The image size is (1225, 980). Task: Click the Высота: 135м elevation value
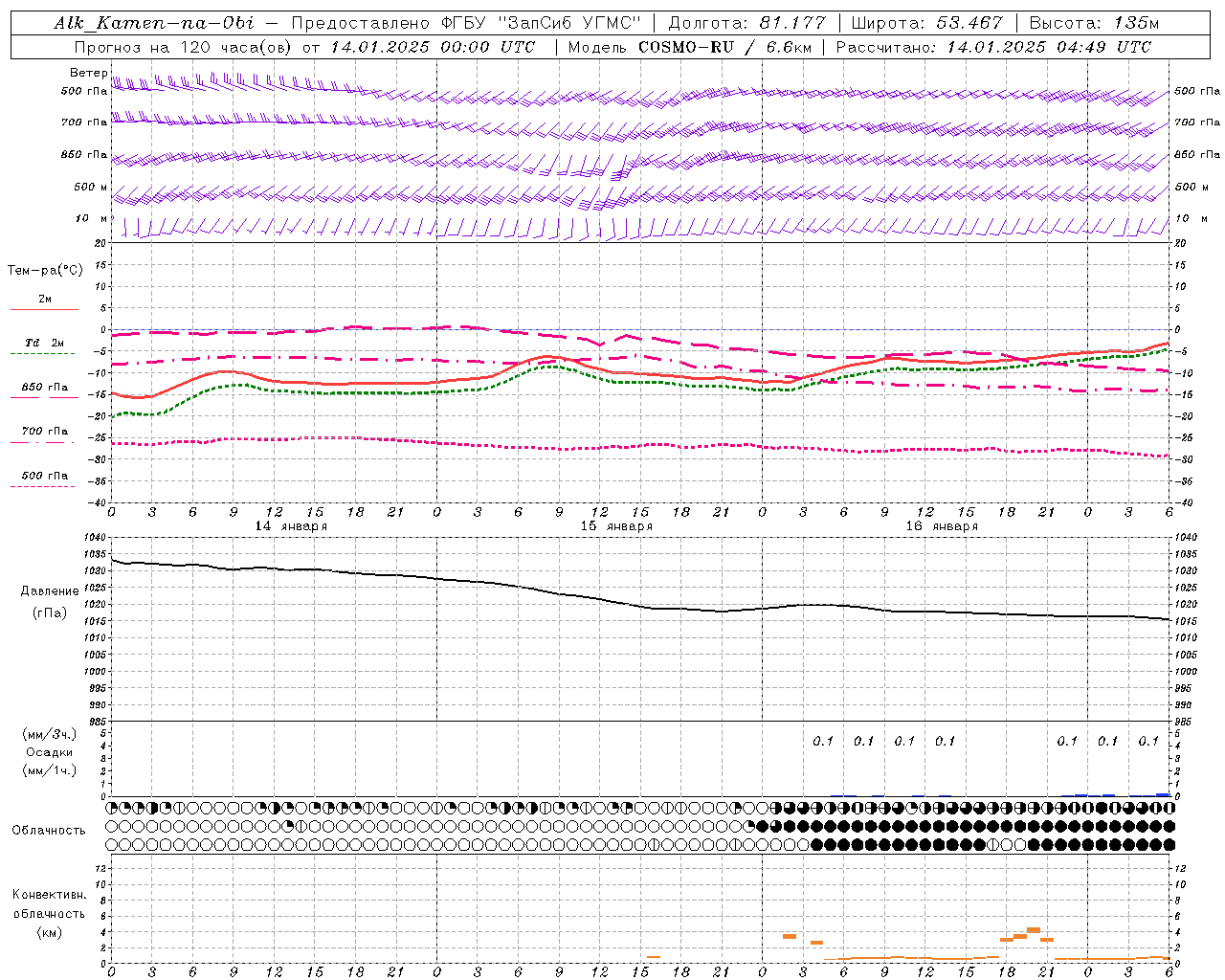(1094, 23)
